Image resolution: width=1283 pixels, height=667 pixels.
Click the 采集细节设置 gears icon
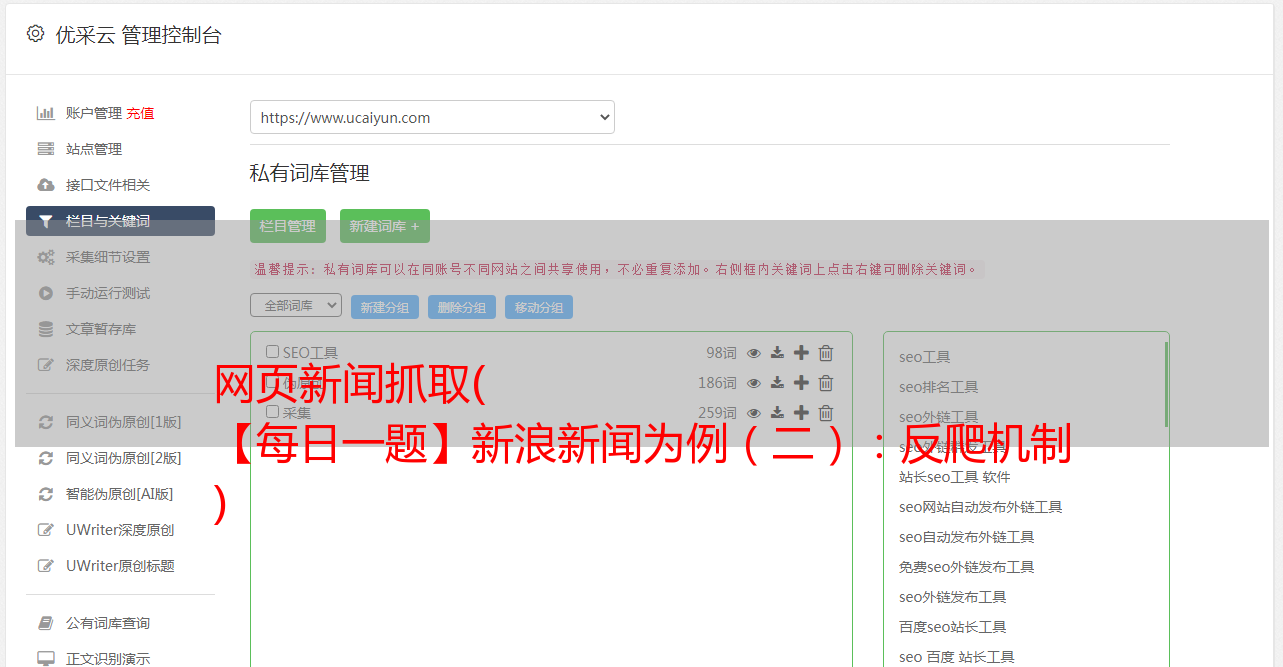tap(46, 257)
